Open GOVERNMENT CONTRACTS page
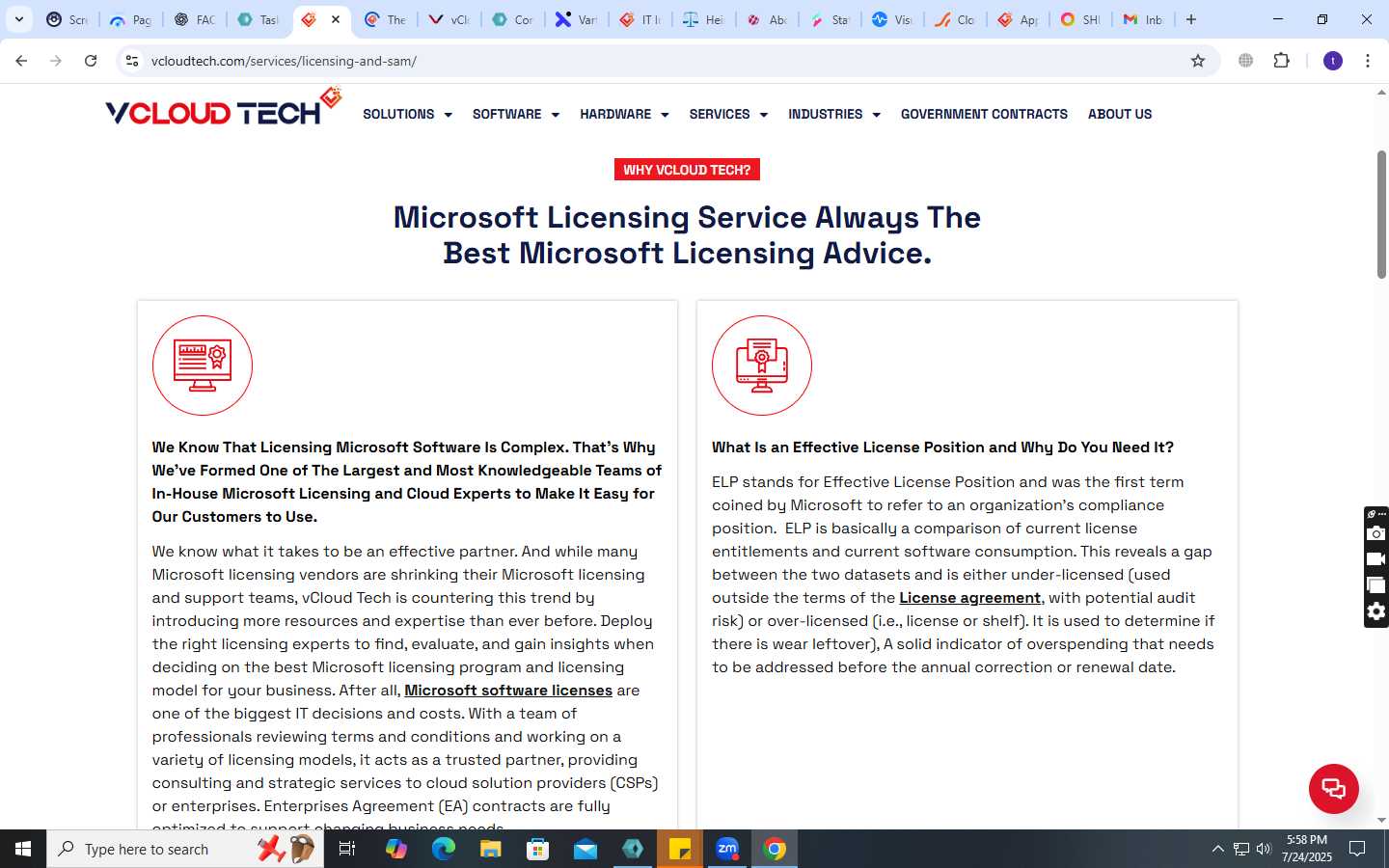This screenshot has height=868, width=1389. click(984, 114)
